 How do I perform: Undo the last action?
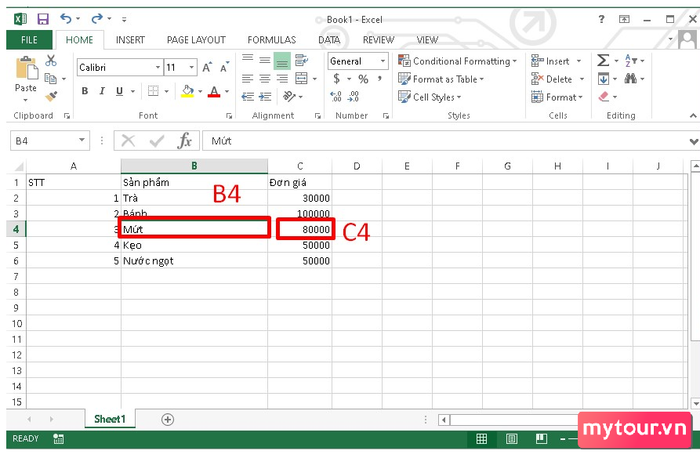pyautogui.click(x=66, y=19)
